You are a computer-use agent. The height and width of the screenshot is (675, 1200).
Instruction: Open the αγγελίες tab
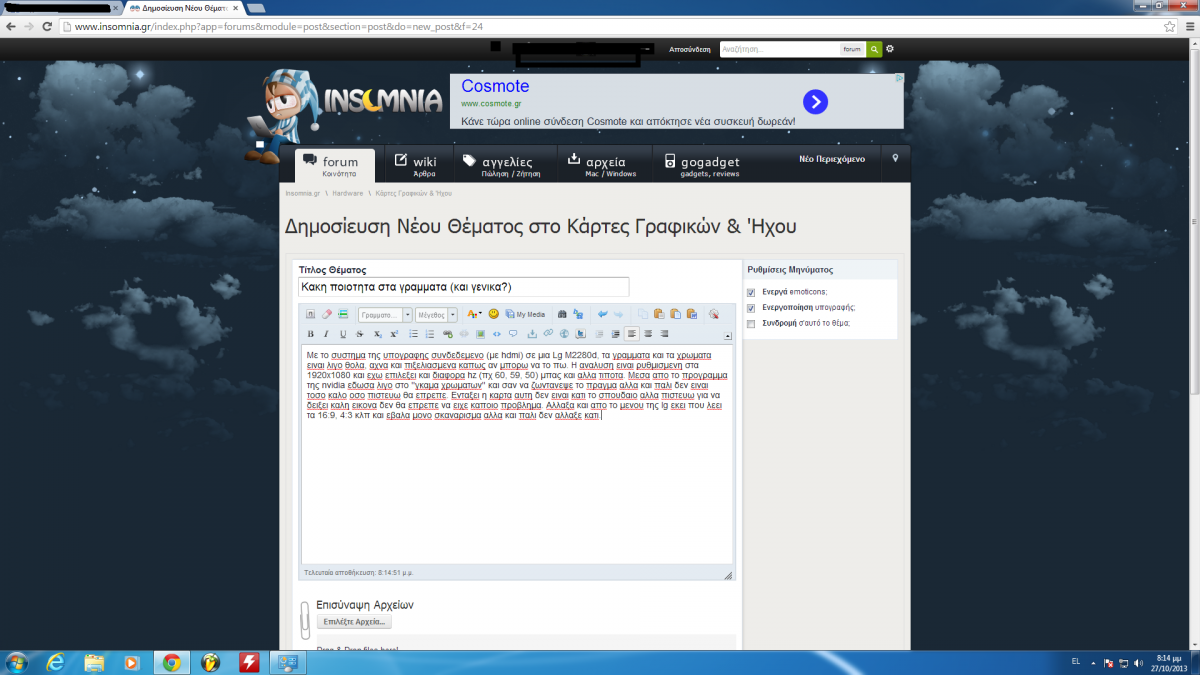click(x=503, y=166)
